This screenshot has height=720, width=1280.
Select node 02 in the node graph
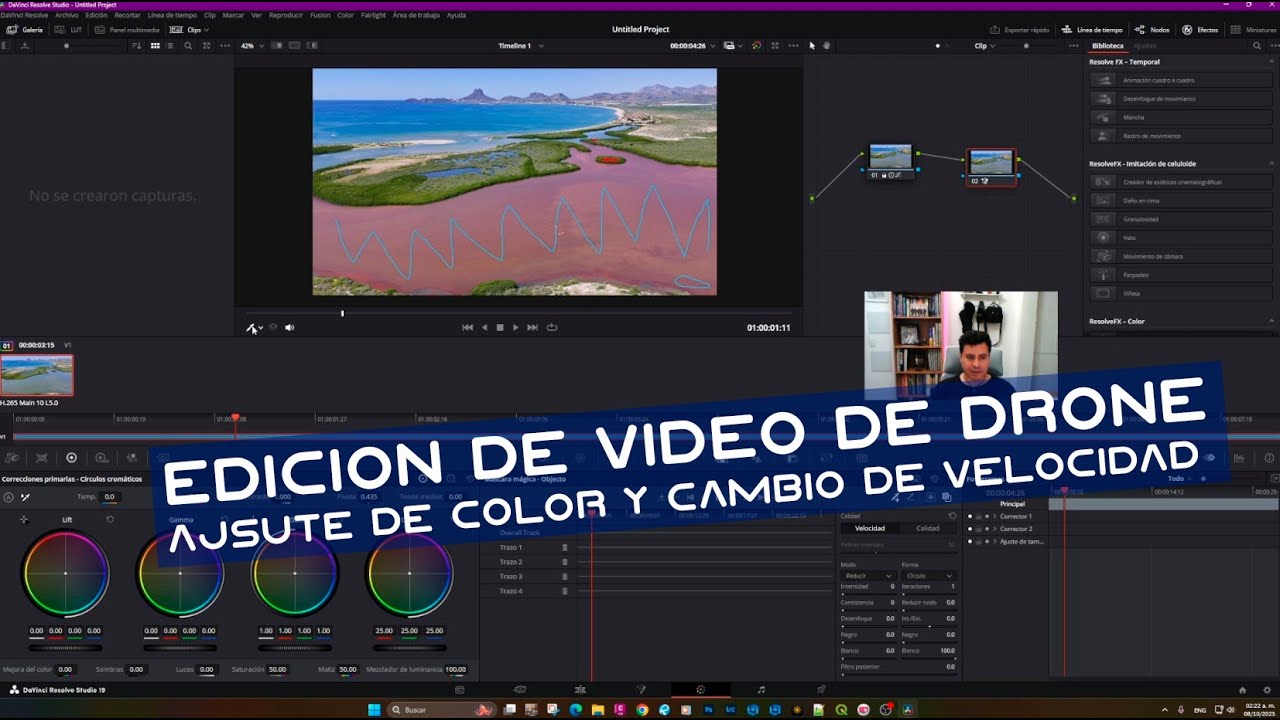pyautogui.click(x=992, y=166)
